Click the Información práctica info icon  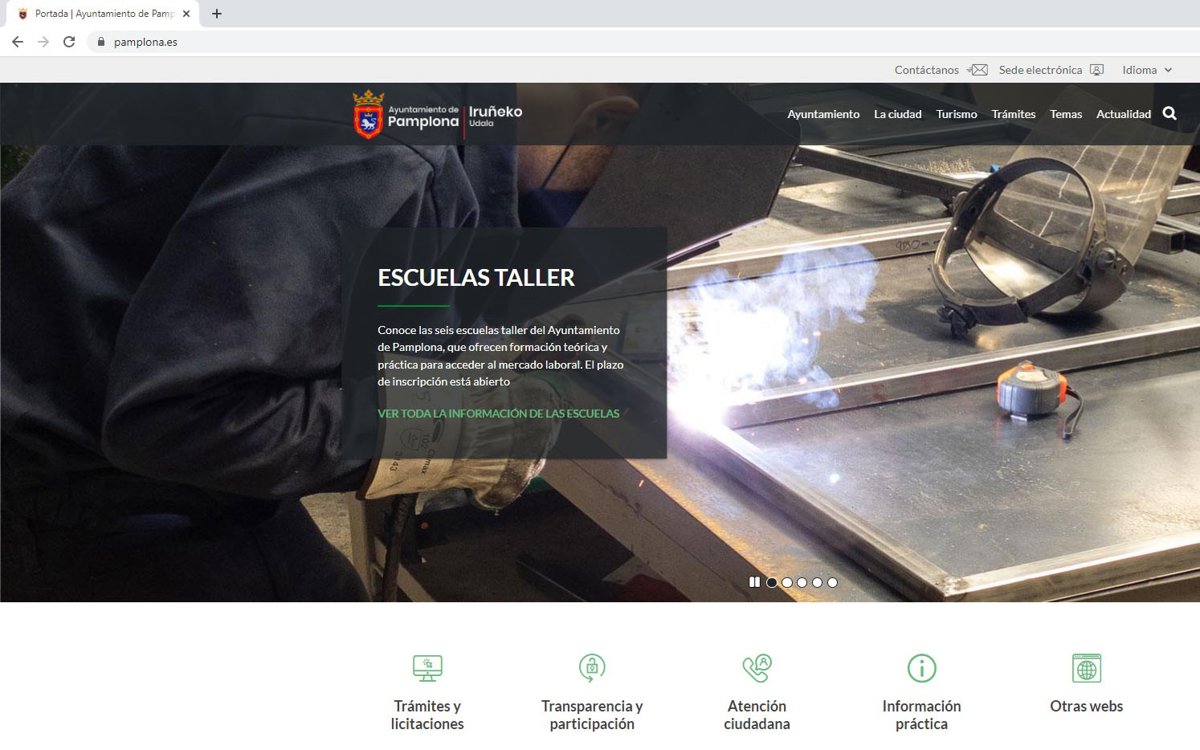(x=921, y=668)
